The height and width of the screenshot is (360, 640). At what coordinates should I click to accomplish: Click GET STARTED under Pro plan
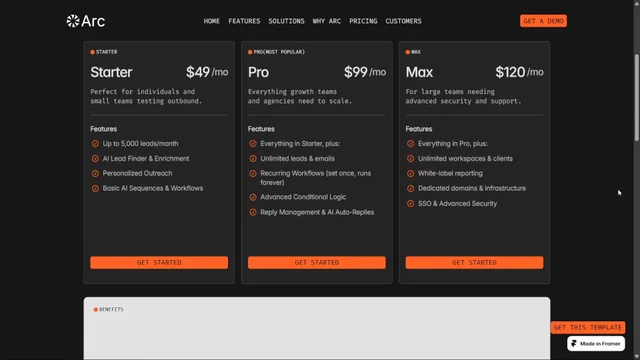[317, 262]
